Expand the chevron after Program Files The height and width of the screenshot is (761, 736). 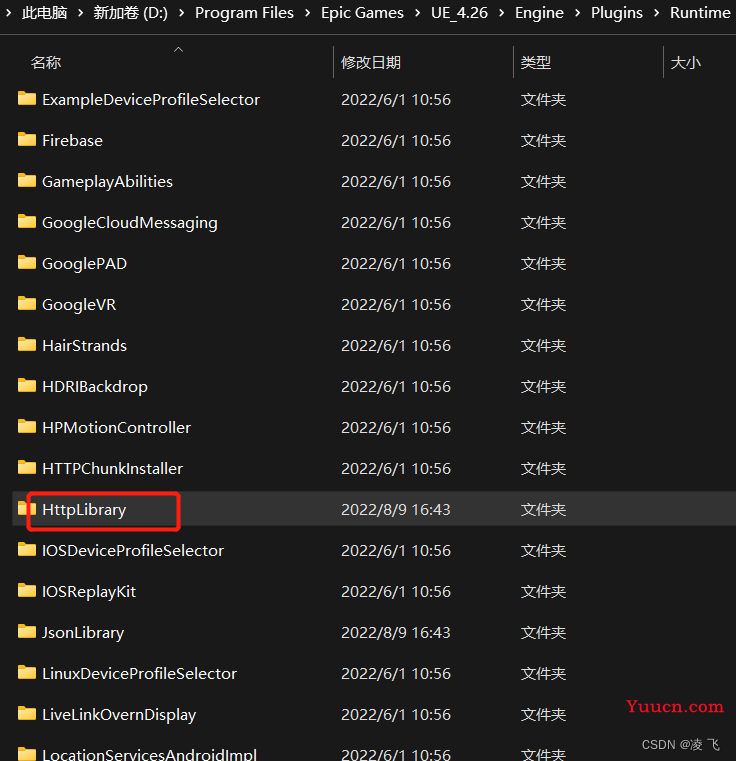[308, 13]
